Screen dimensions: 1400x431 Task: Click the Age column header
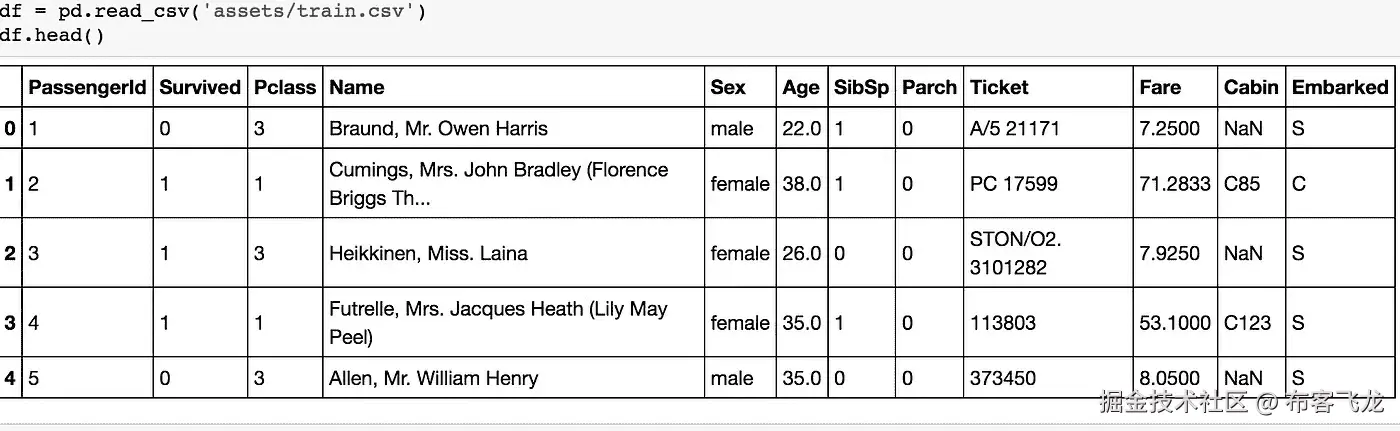(x=801, y=87)
